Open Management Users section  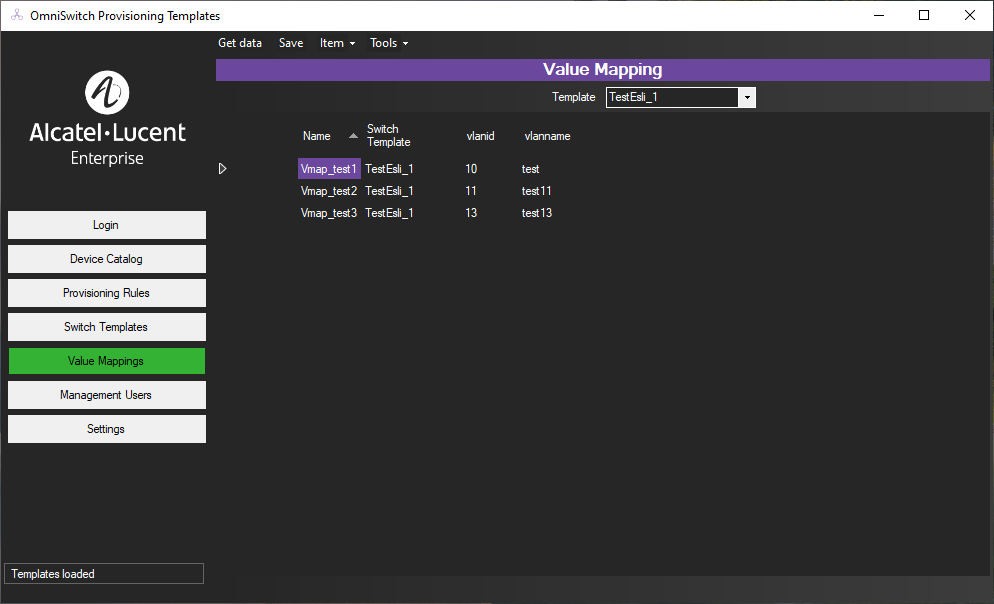[x=106, y=395]
